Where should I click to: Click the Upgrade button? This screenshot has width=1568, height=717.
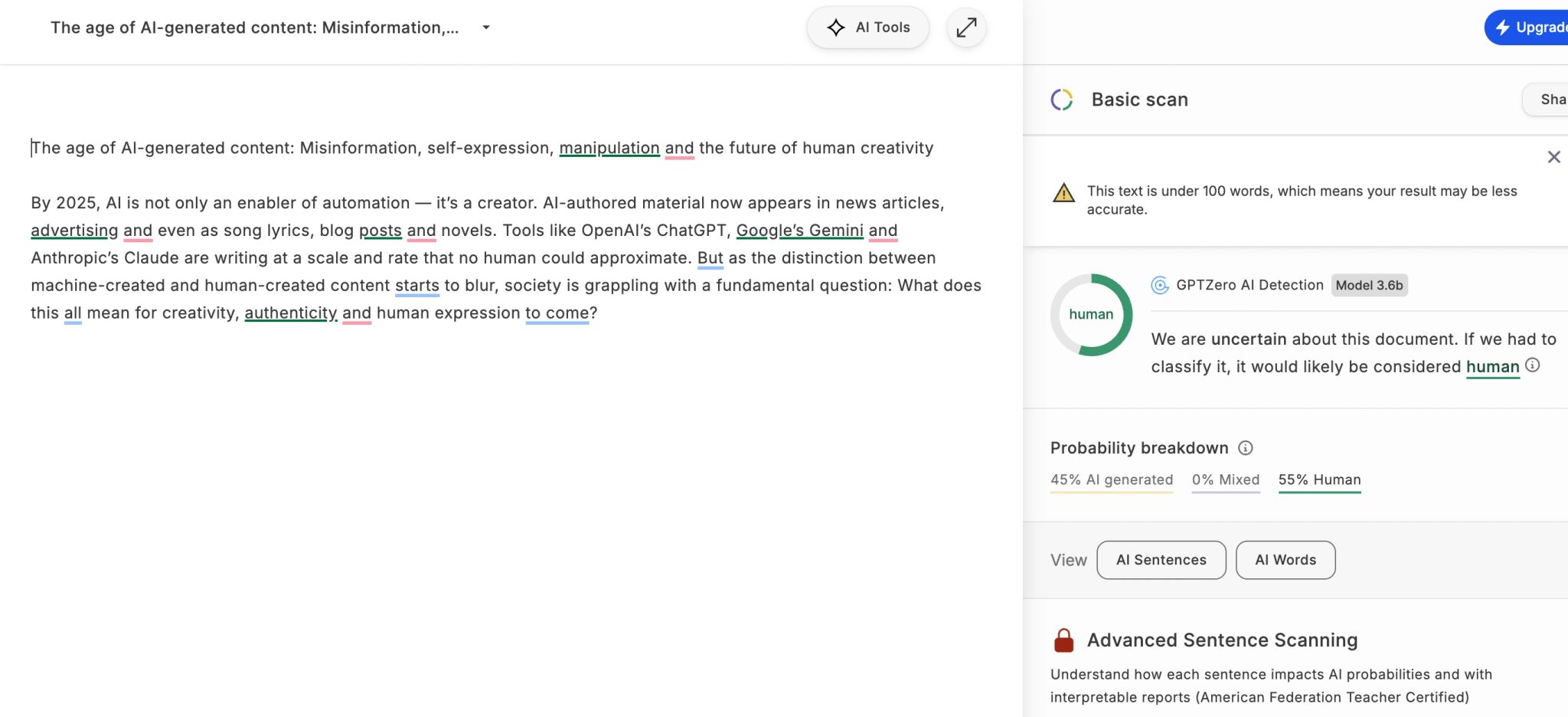point(1527,28)
